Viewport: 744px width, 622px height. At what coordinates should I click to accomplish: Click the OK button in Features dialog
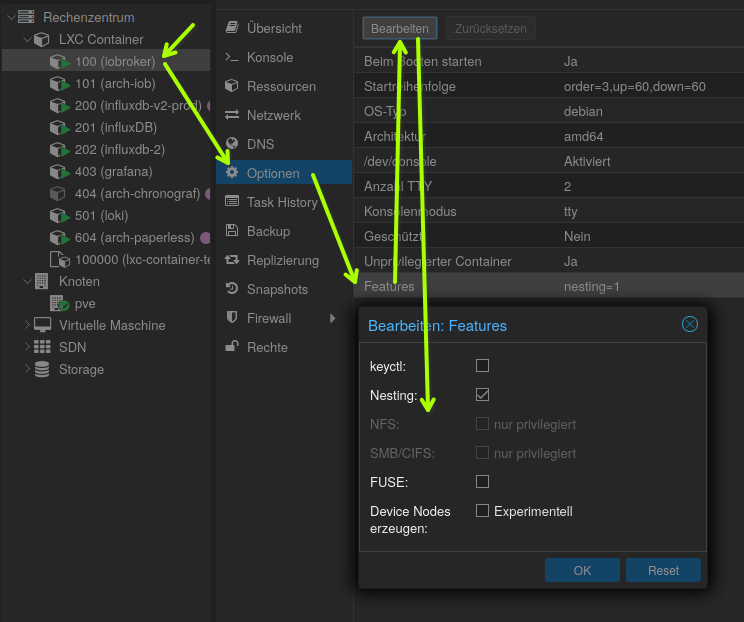tap(582, 570)
